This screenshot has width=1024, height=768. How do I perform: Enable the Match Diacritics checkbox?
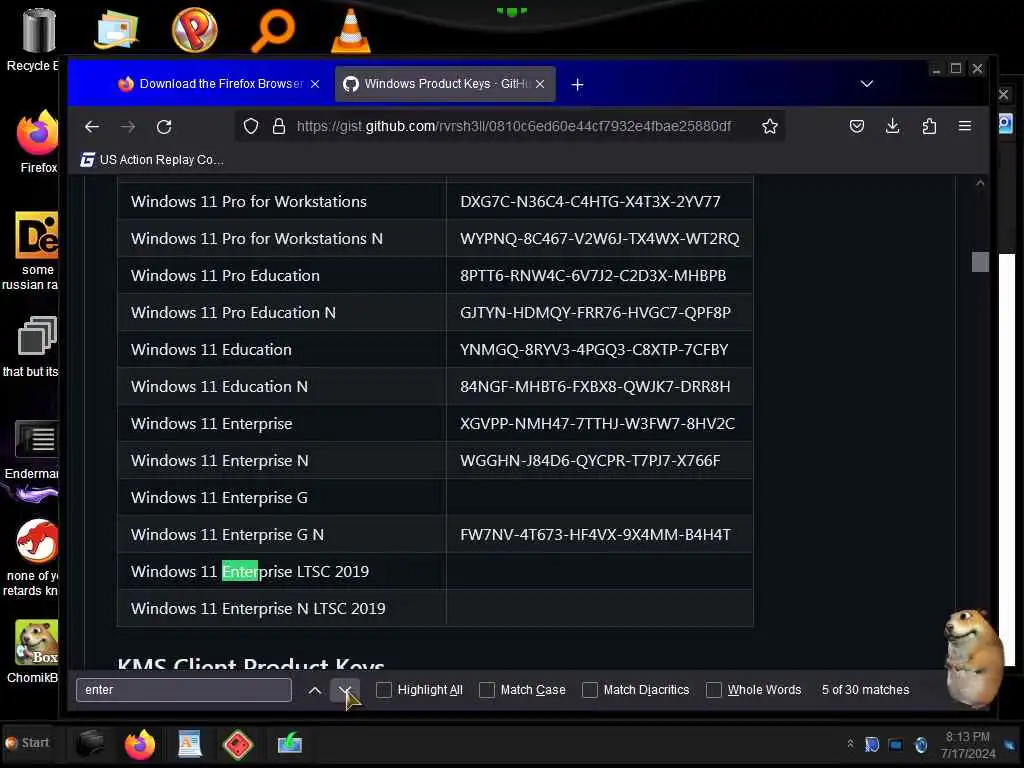590,690
